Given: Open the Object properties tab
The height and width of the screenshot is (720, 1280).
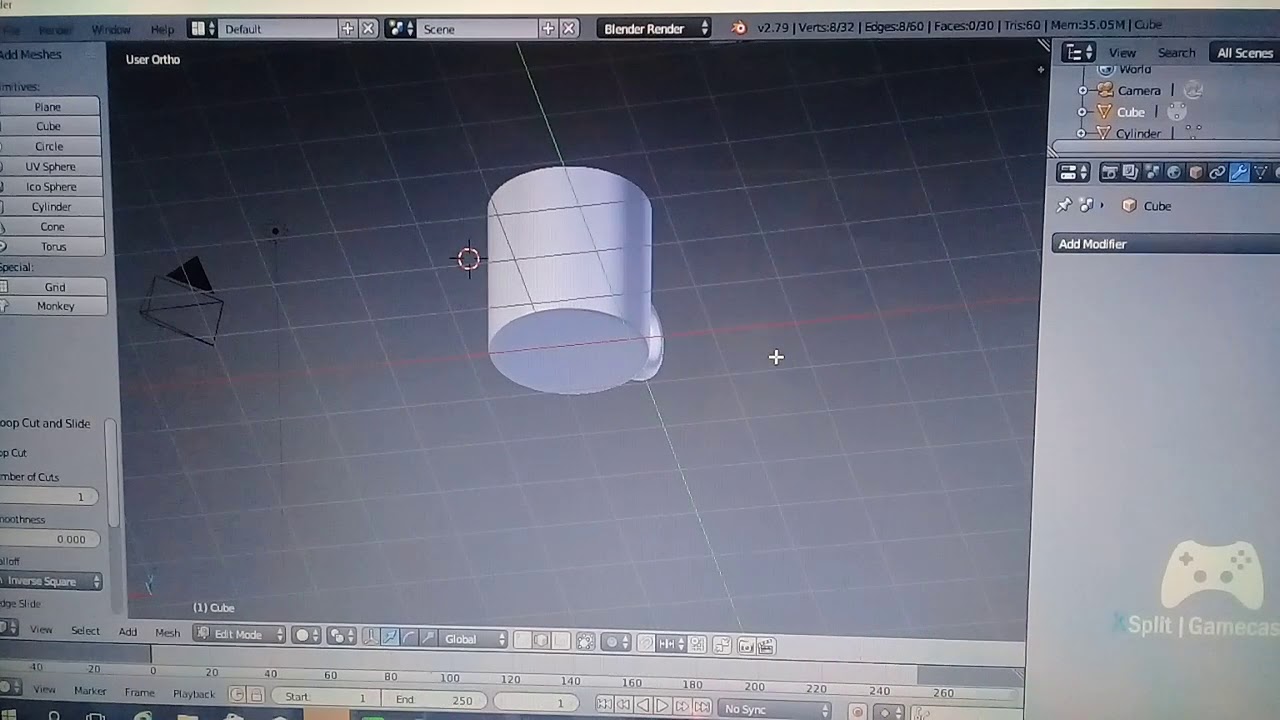Looking at the screenshot, I should pos(1196,173).
